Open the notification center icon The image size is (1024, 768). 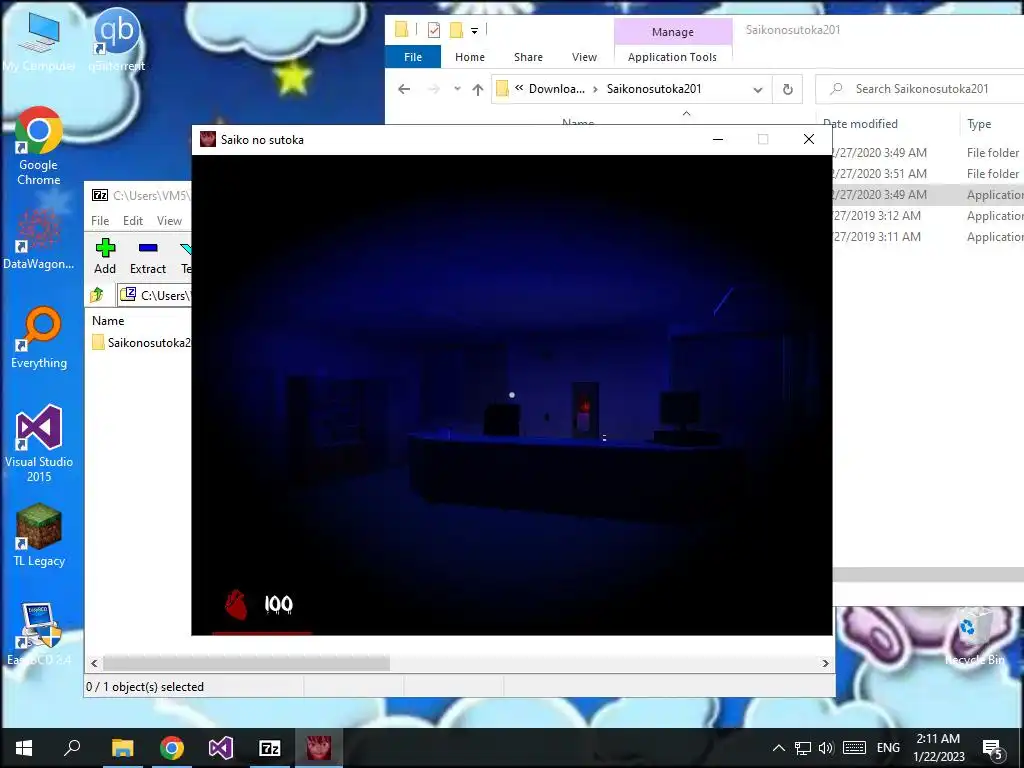coord(993,749)
